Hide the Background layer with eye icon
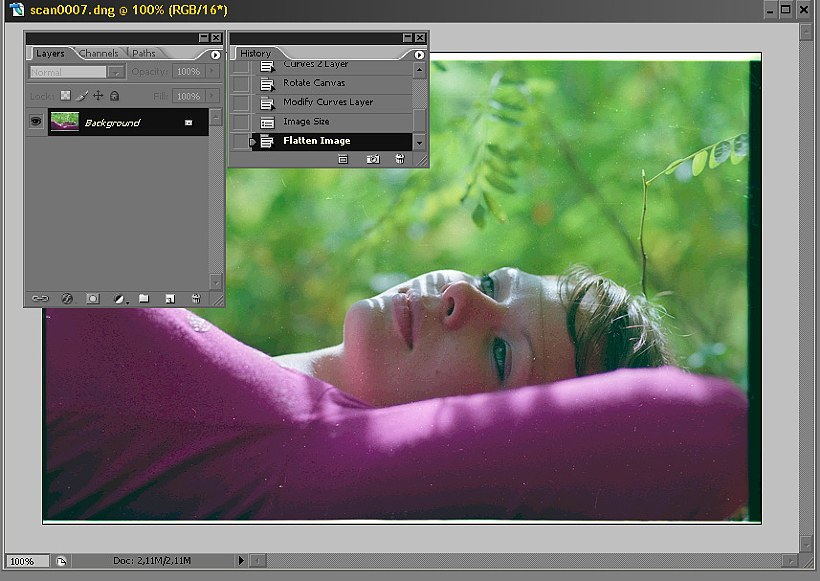 point(36,122)
